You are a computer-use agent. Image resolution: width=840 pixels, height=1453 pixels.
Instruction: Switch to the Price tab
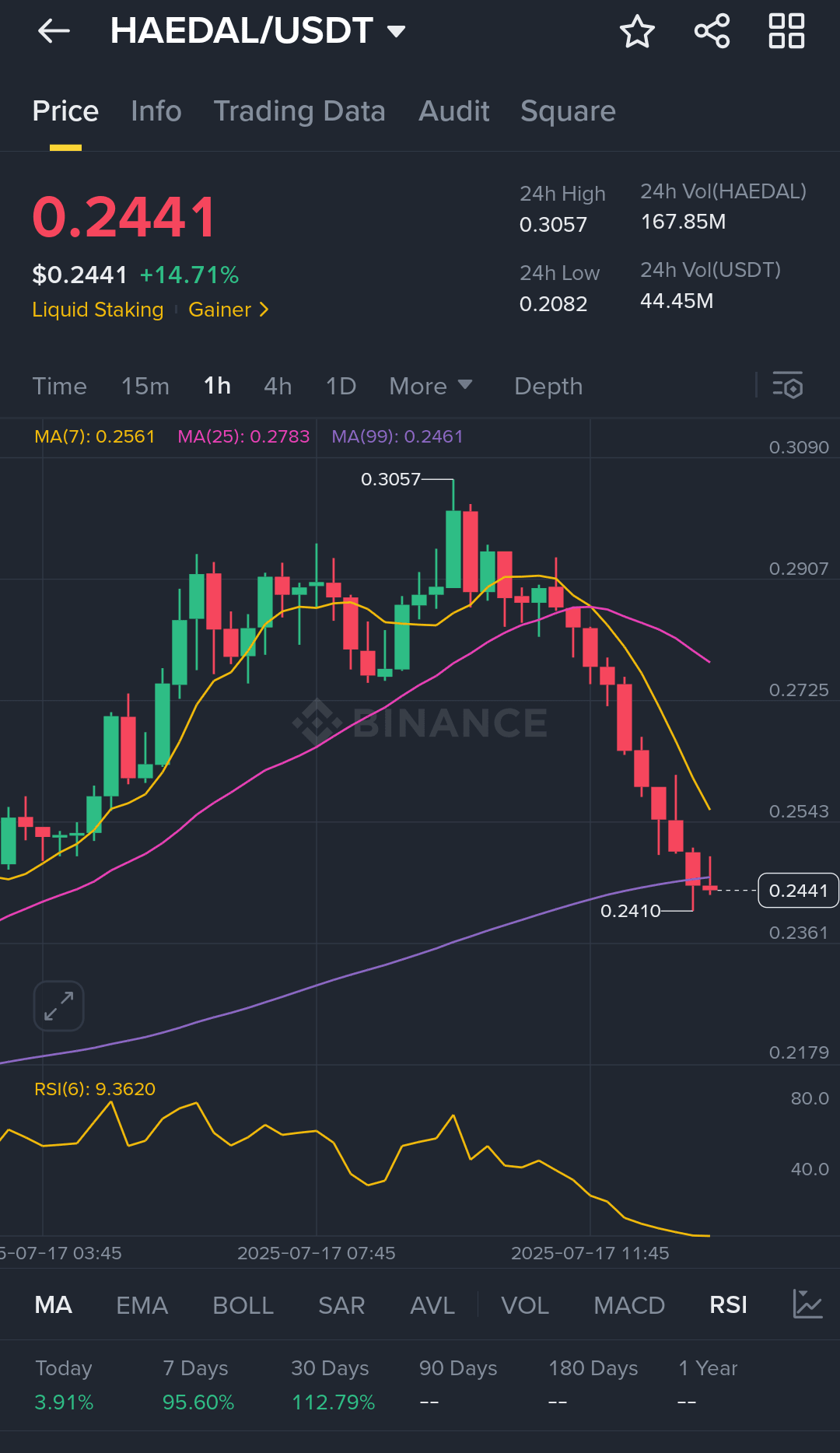65,111
